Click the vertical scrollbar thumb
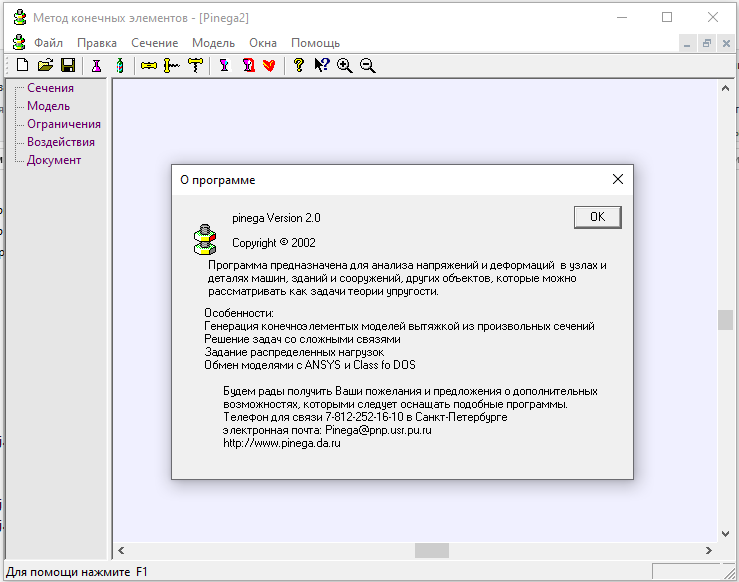Viewport: 739px width, 582px height. click(x=725, y=320)
